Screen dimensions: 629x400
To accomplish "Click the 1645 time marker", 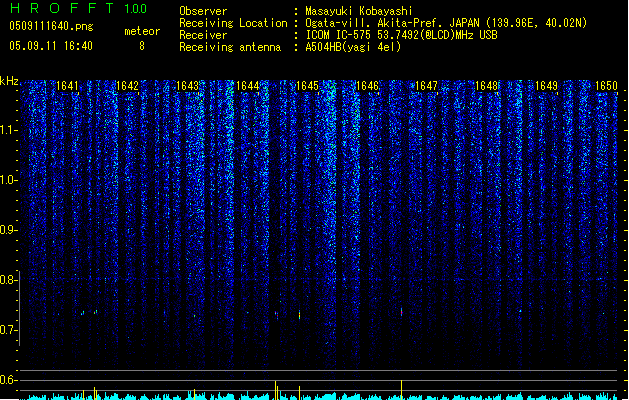I will (x=307, y=86).
